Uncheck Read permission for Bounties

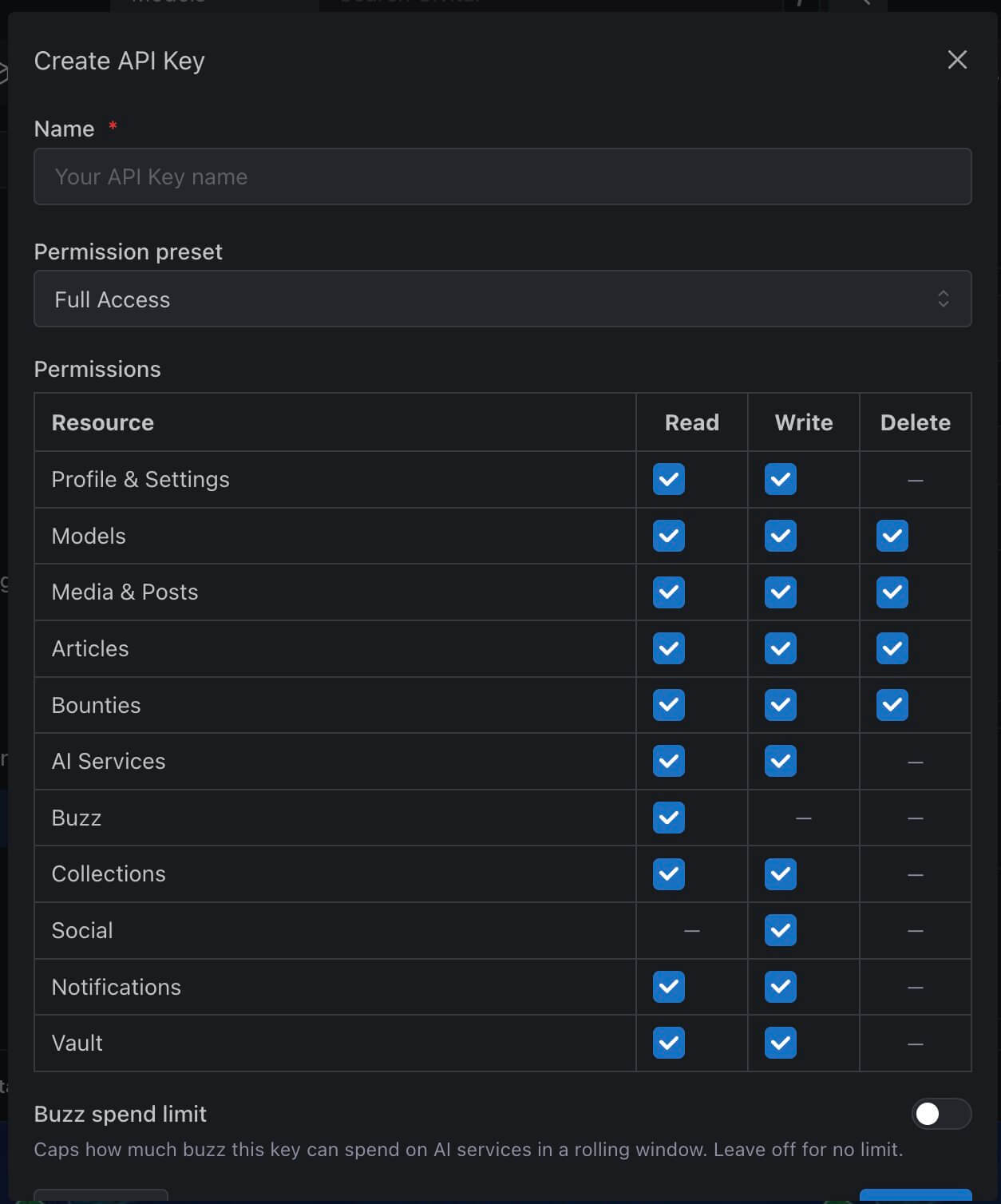point(669,705)
